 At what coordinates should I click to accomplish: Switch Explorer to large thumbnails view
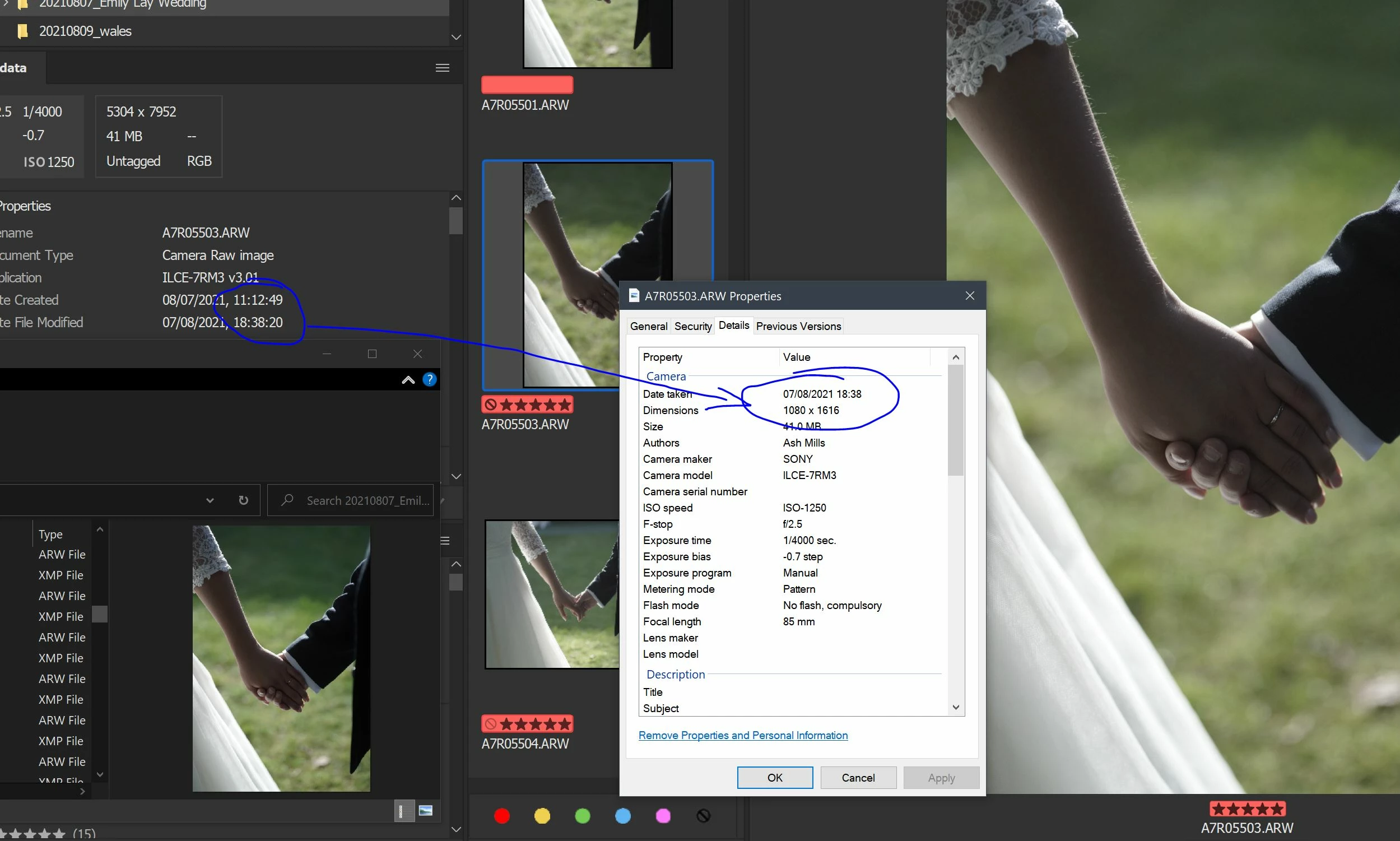coord(426,811)
